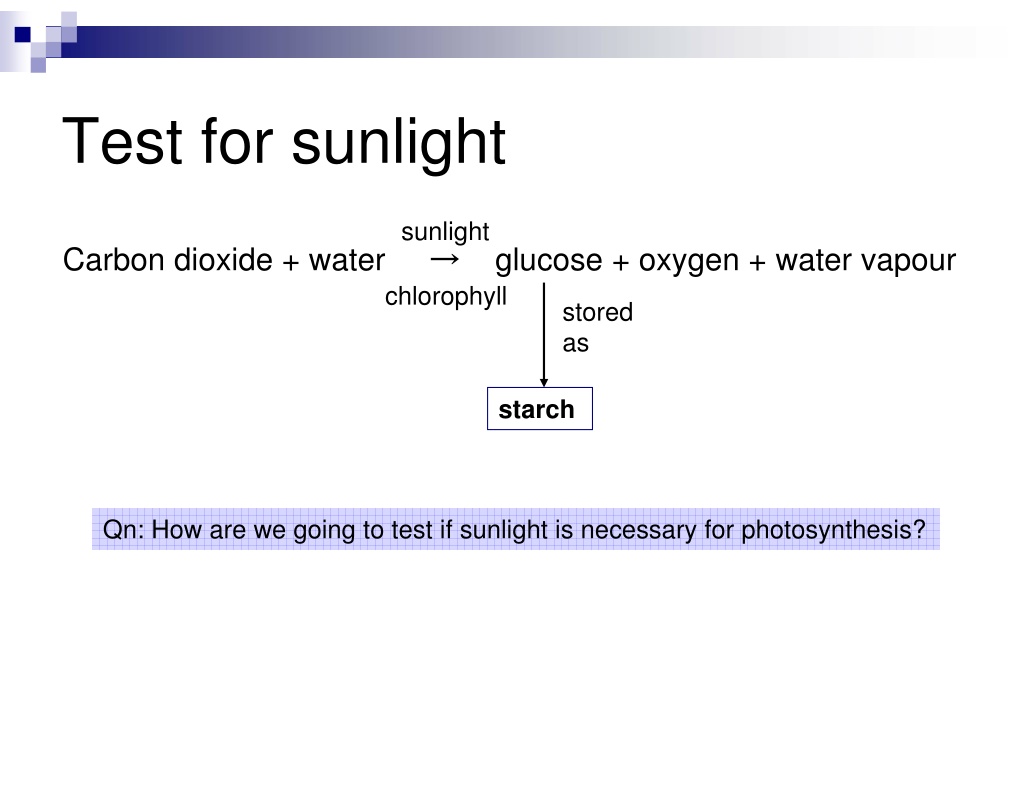Viewport: 1024px width, 791px height.
Task: Click the 'sunlight' label above the arrow
Action: click(x=445, y=232)
